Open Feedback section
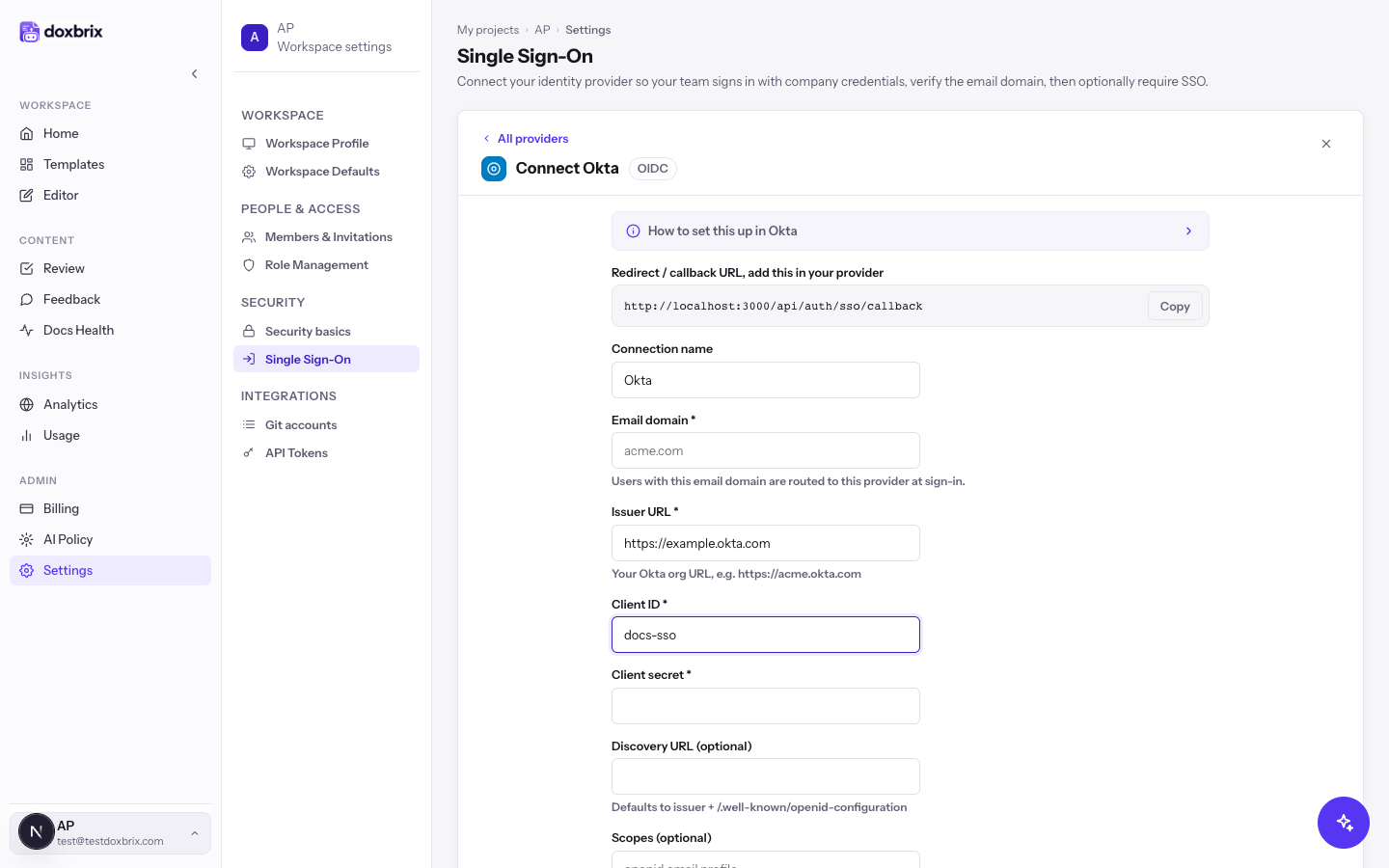The width and height of the screenshot is (1389, 868). (x=110, y=299)
